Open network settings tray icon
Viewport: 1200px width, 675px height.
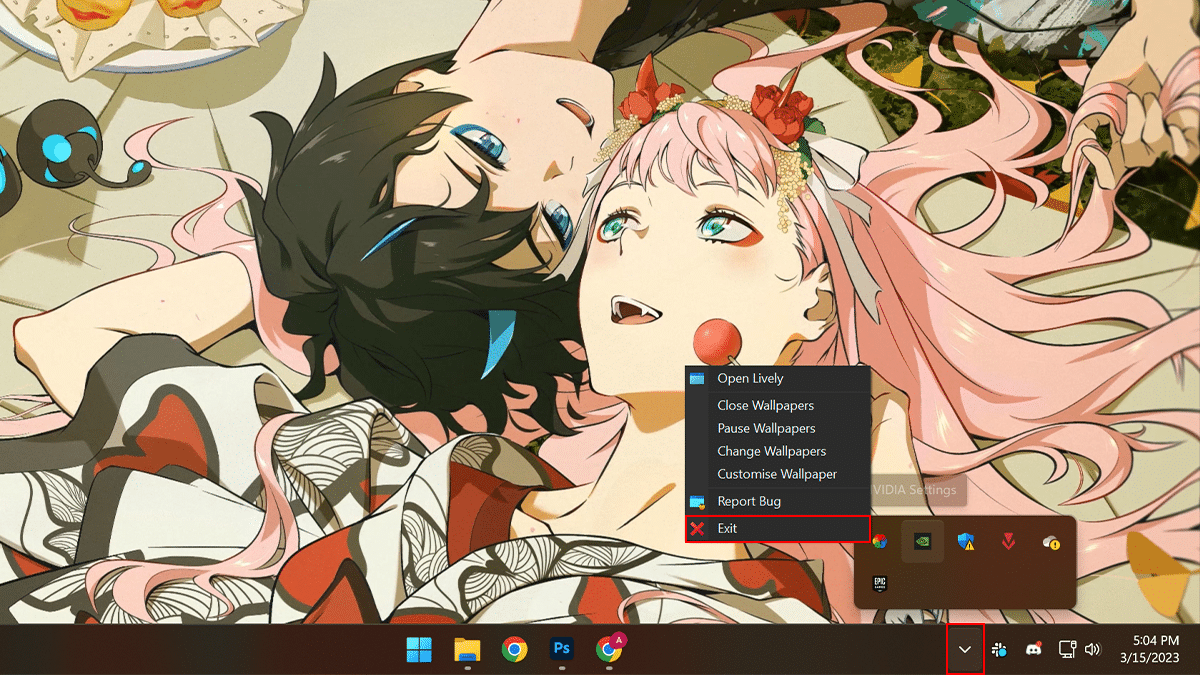[x=1067, y=649]
